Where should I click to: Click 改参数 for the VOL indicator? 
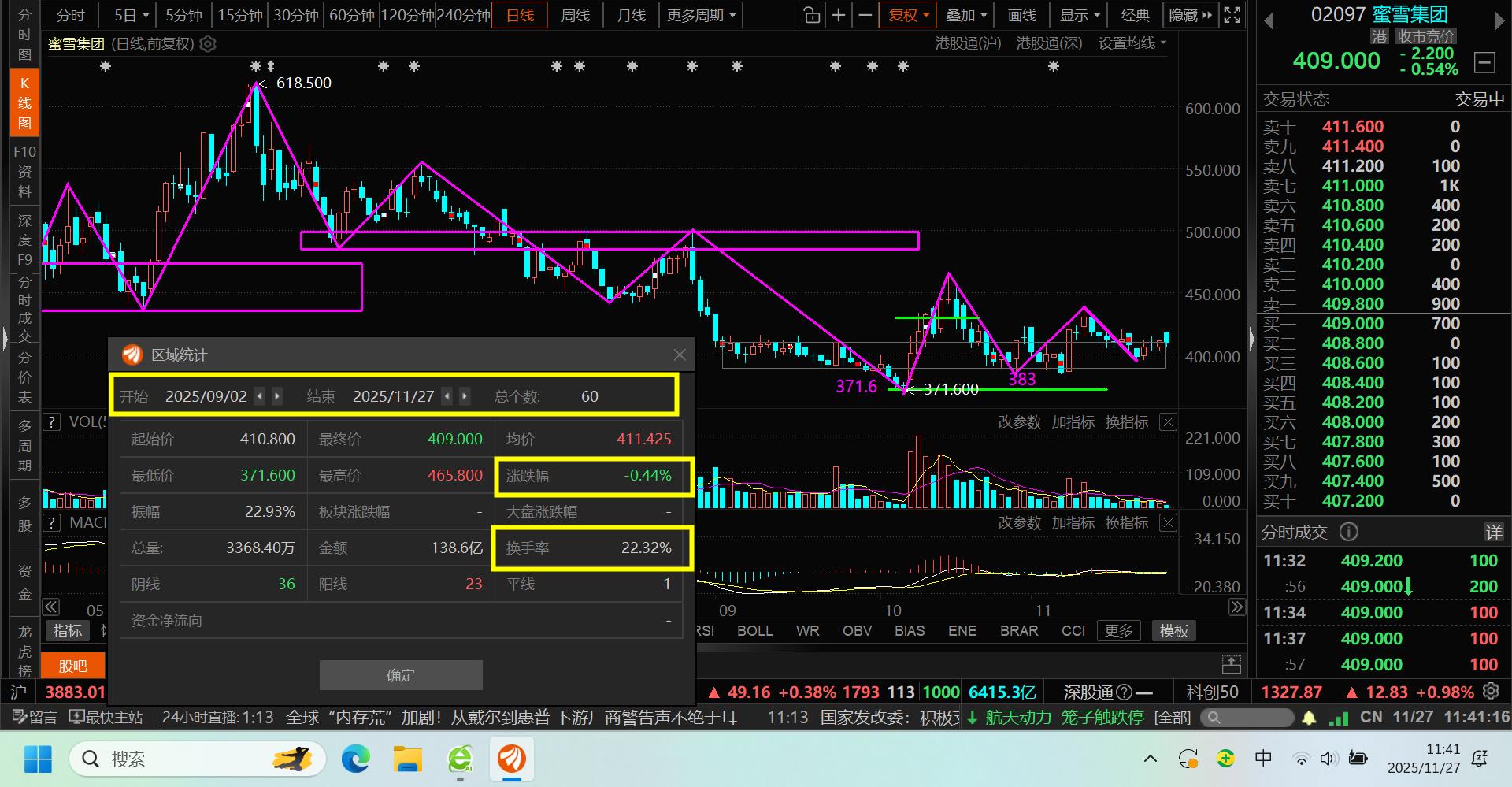click(x=1020, y=422)
